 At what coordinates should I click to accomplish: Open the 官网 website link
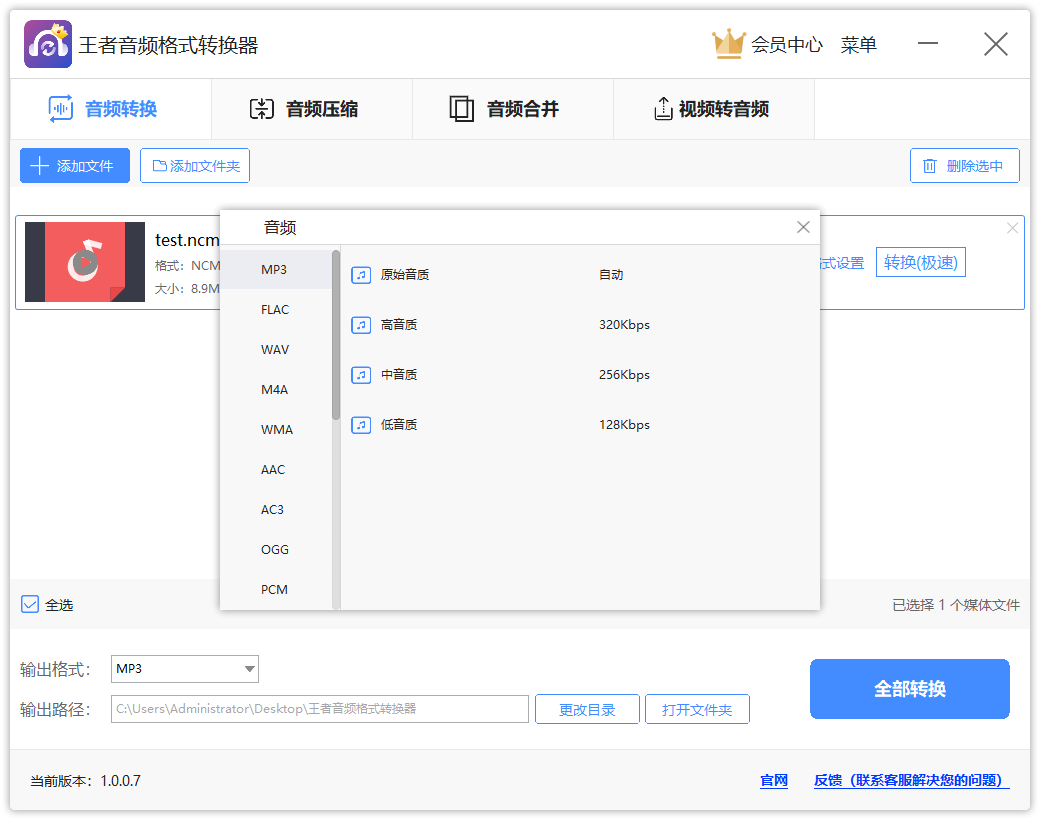773,780
